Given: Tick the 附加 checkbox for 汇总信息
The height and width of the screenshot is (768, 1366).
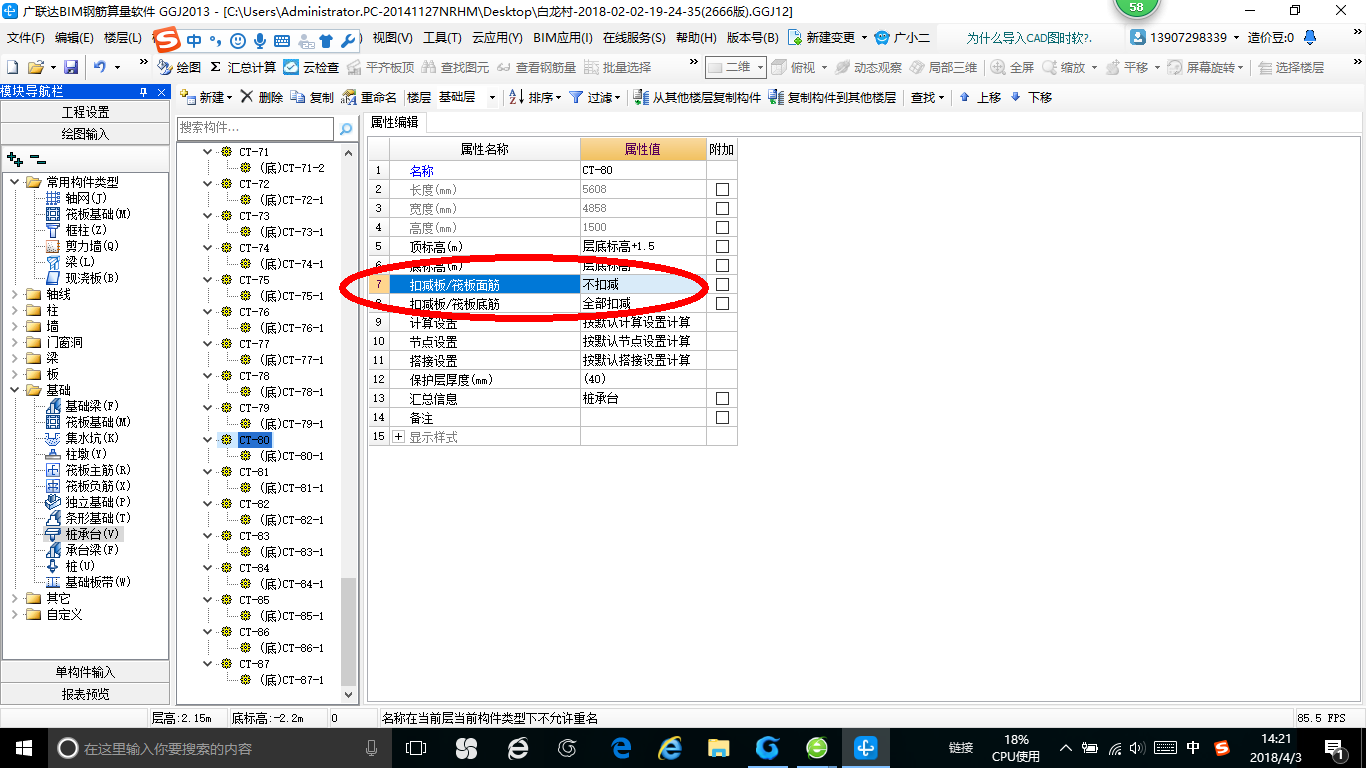Looking at the screenshot, I should coord(722,398).
